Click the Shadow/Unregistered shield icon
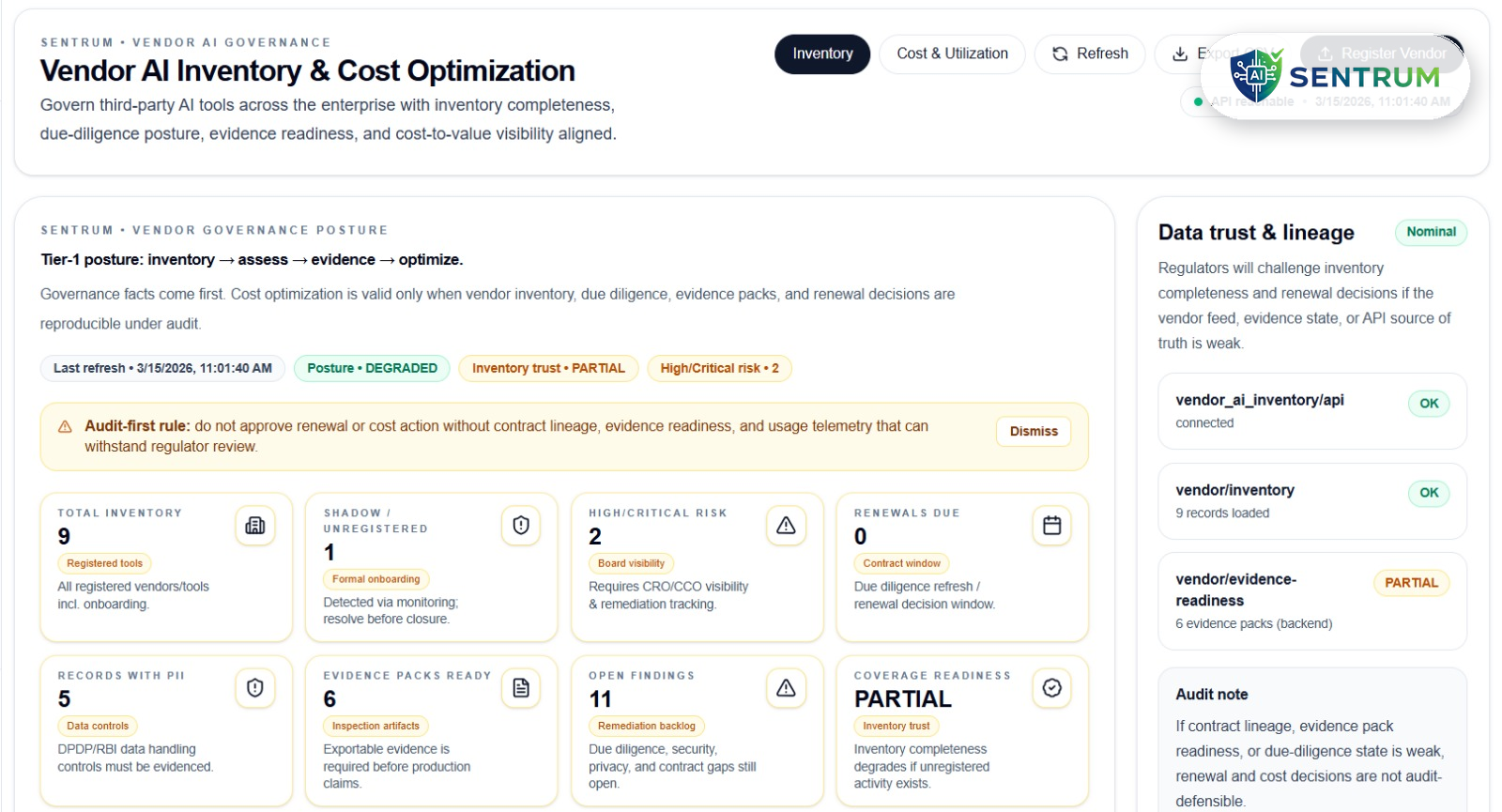This screenshot has width=1502, height=812. (520, 526)
